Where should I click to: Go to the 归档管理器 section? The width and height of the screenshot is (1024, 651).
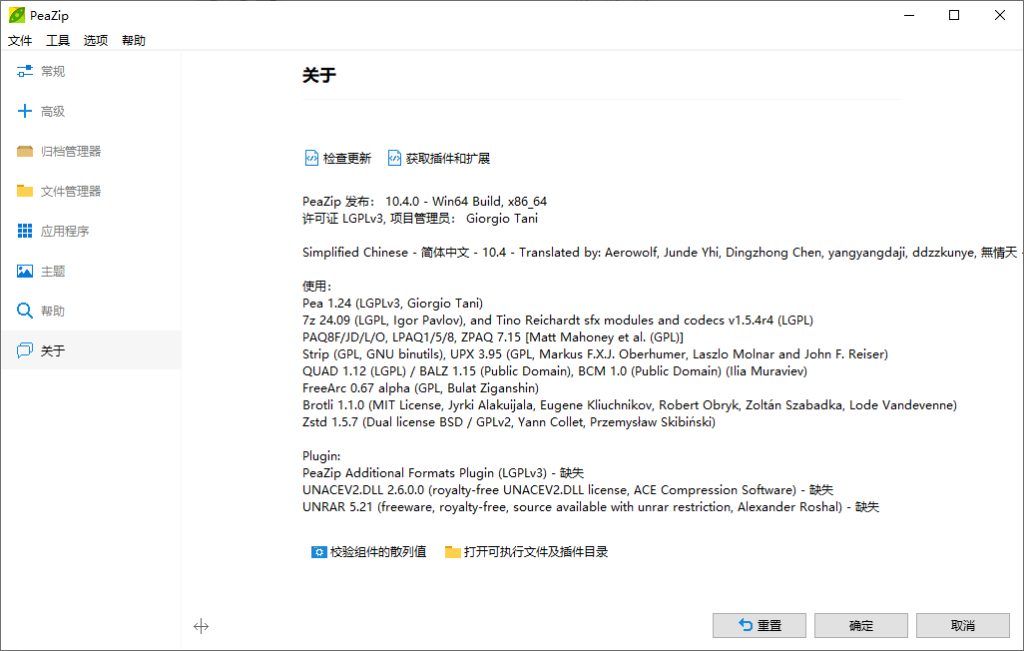pyautogui.click(x=91, y=151)
